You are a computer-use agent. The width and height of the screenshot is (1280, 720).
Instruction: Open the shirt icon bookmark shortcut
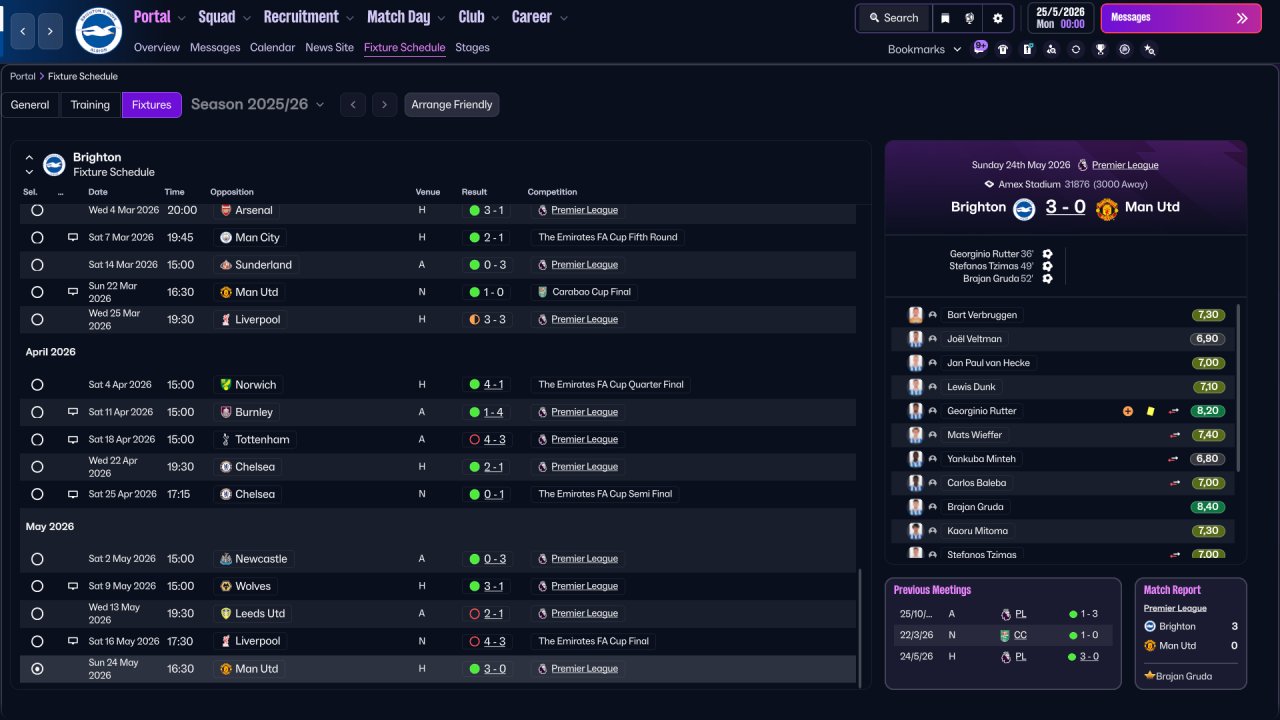click(1003, 49)
